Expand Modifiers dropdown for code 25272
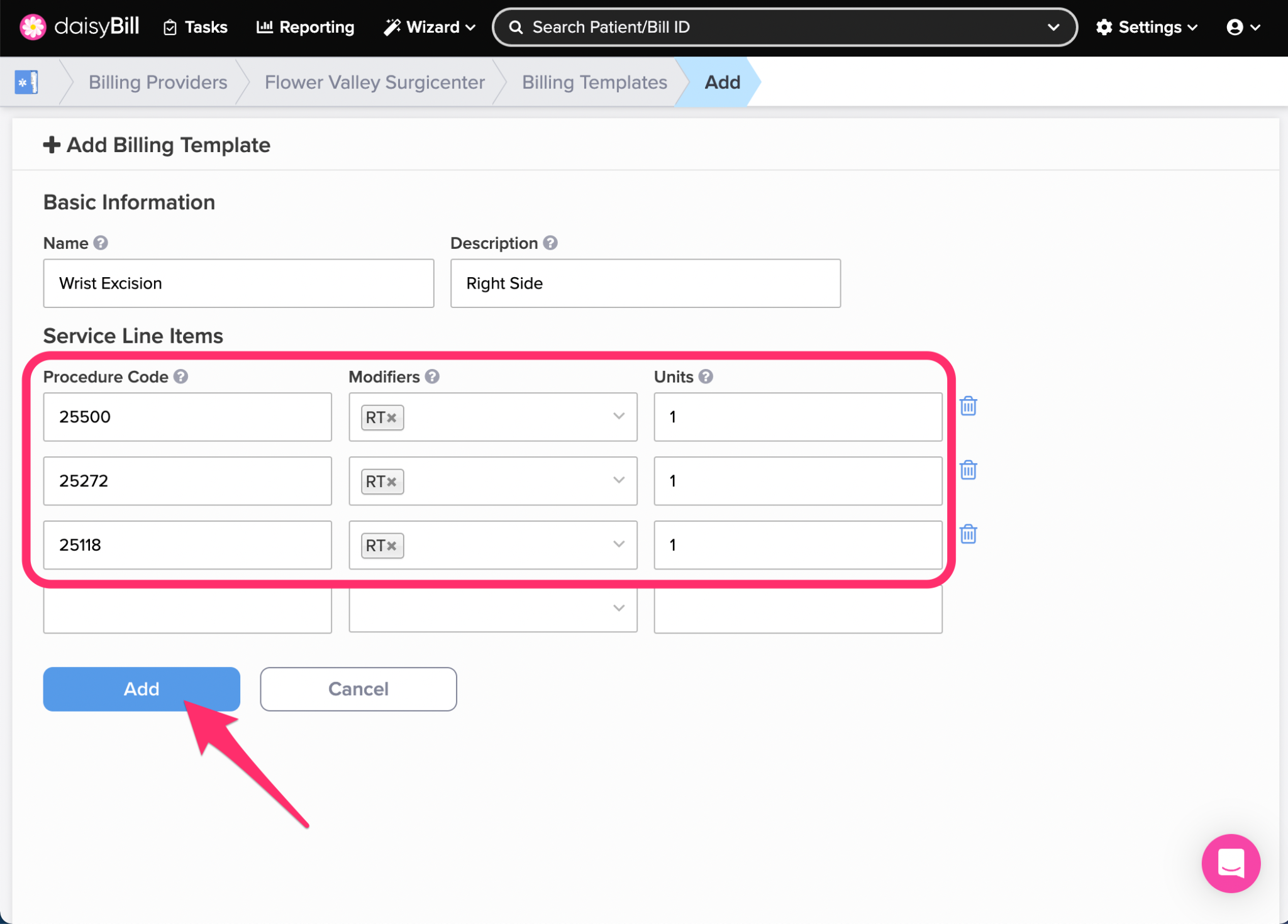The width and height of the screenshot is (1288, 924). [x=619, y=481]
